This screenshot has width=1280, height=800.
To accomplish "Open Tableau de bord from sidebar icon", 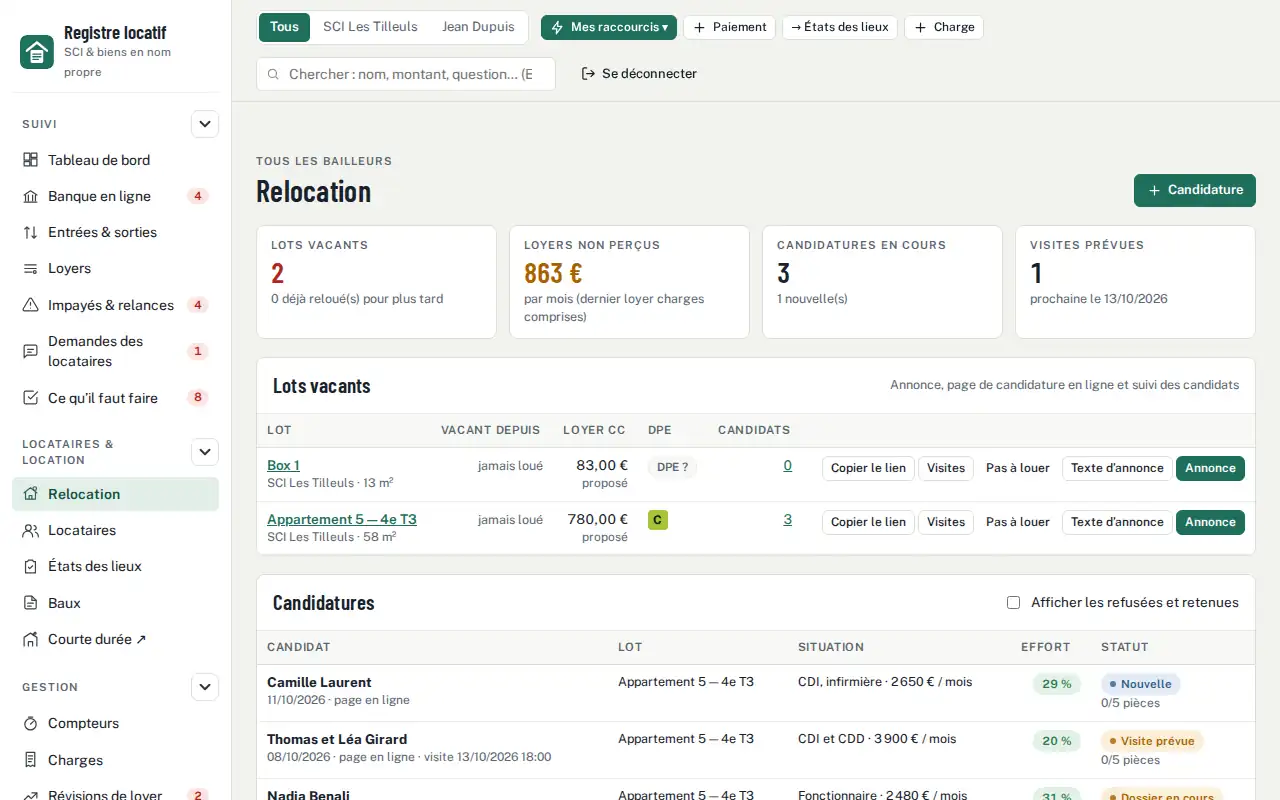I will pyautogui.click(x=30, y=160).
